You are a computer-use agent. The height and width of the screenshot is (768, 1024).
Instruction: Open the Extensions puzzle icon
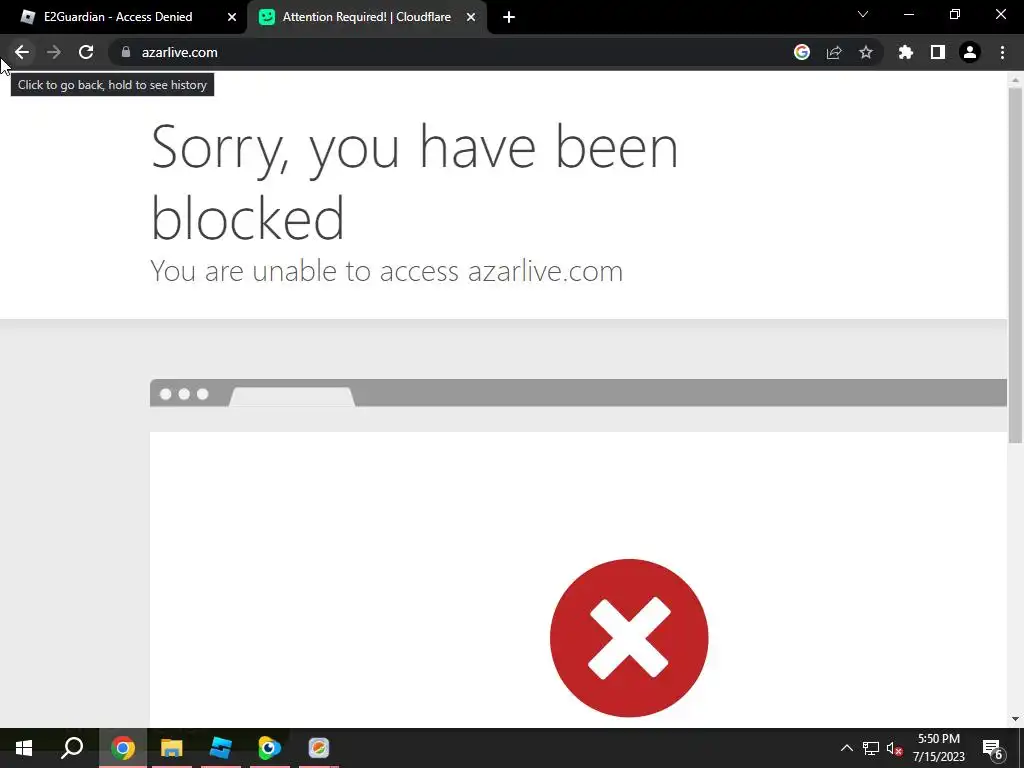point(906,52)
